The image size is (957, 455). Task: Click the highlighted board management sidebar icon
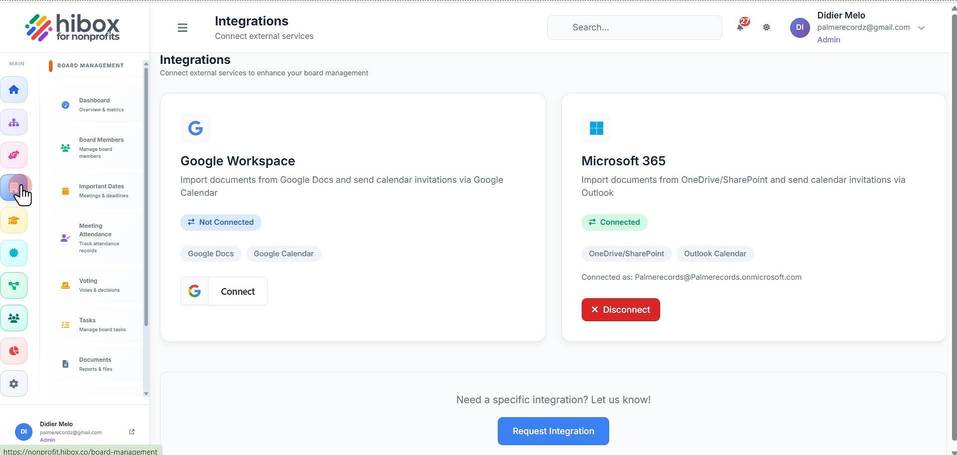15,187
